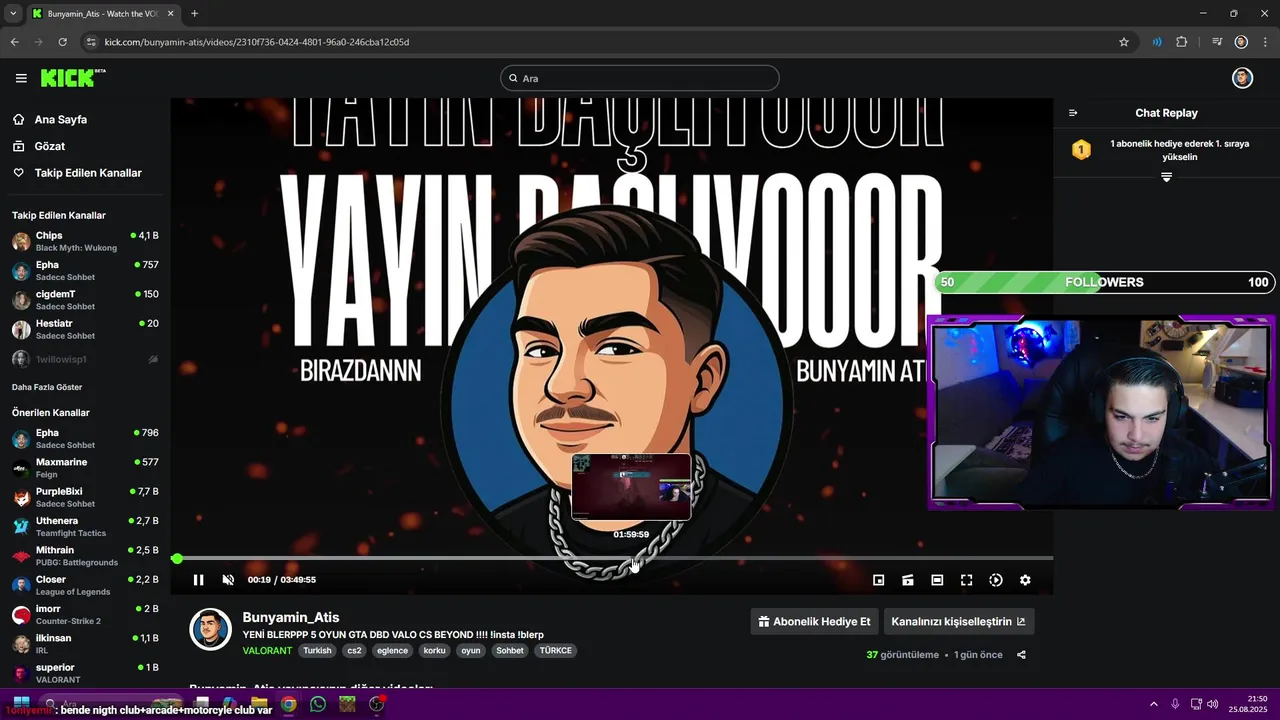Click the VALORANT category link

267,650
